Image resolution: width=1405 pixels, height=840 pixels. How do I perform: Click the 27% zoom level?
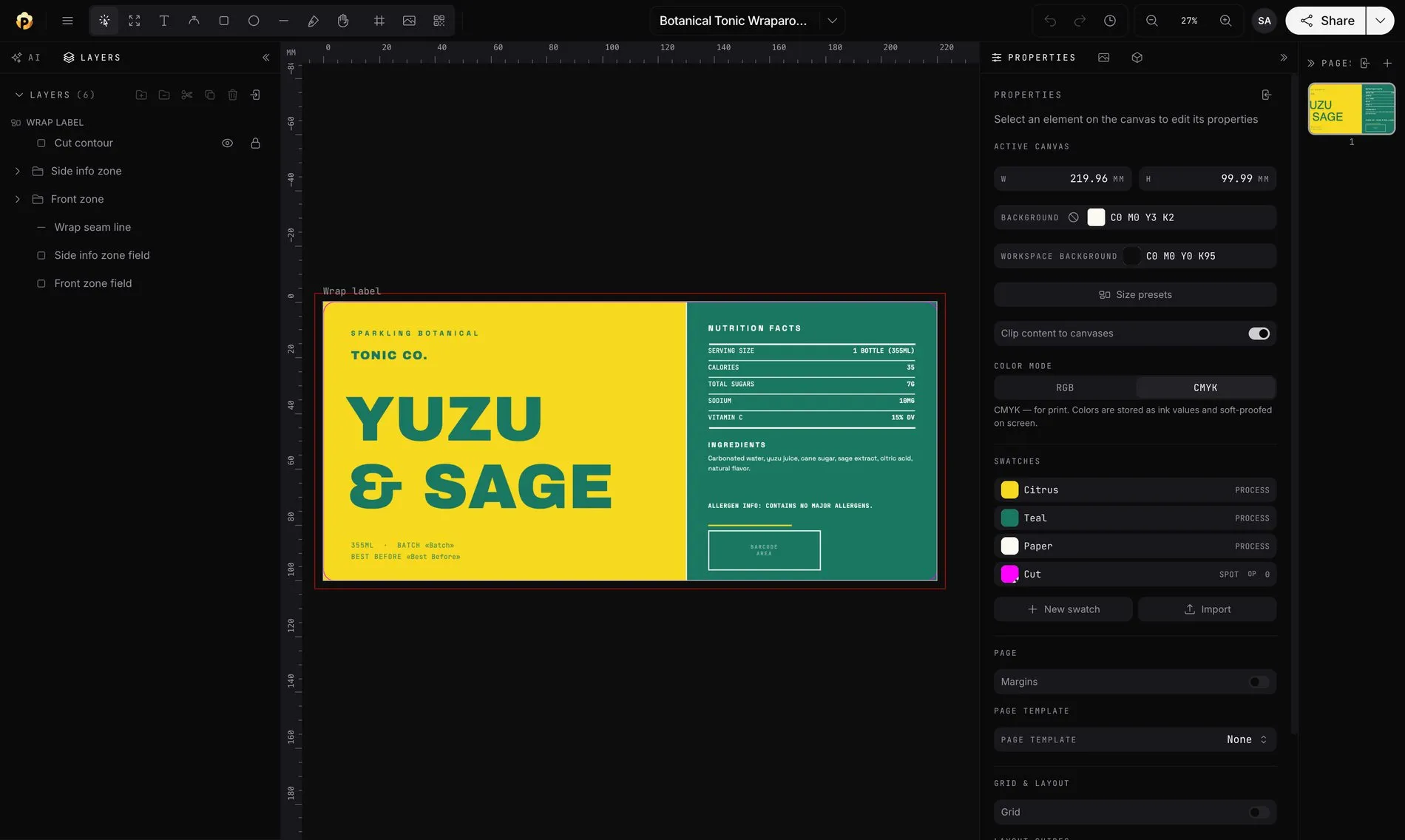pyautogui.click(x=1189, y=21)
